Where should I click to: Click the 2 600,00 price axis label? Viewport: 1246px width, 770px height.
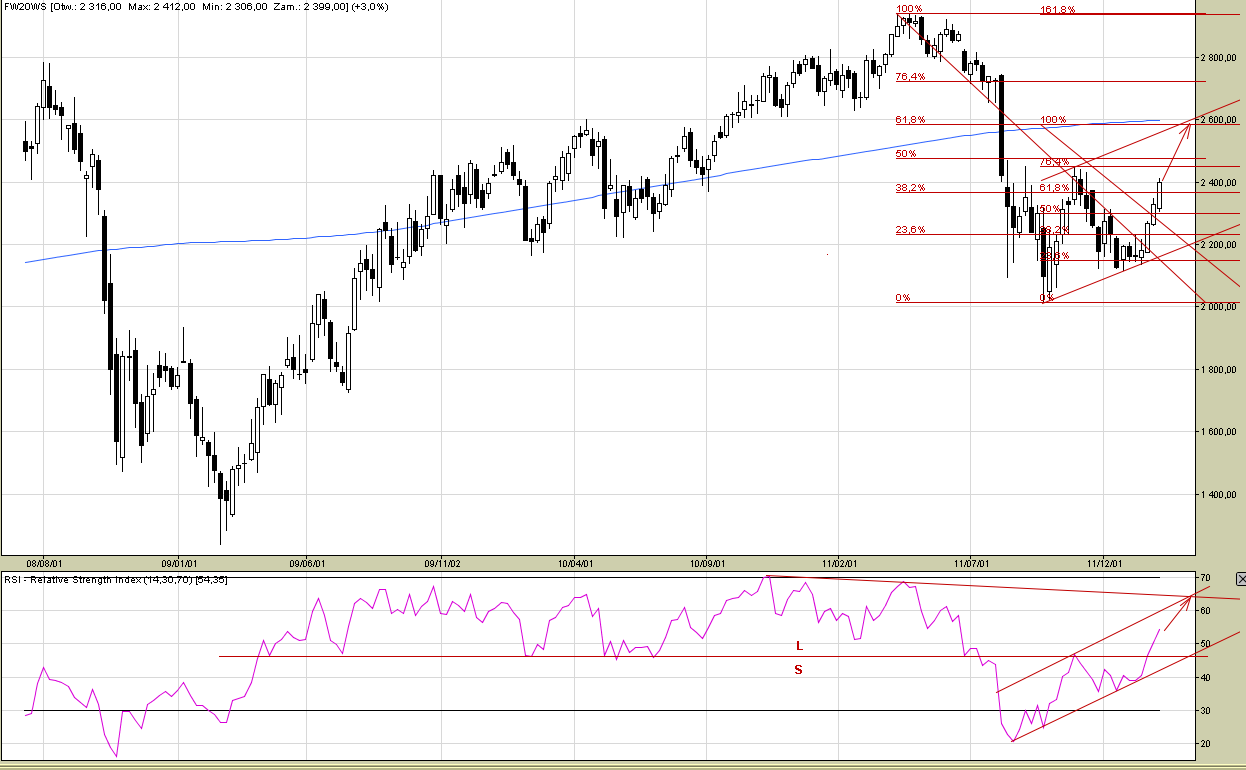coord(1219,120)
